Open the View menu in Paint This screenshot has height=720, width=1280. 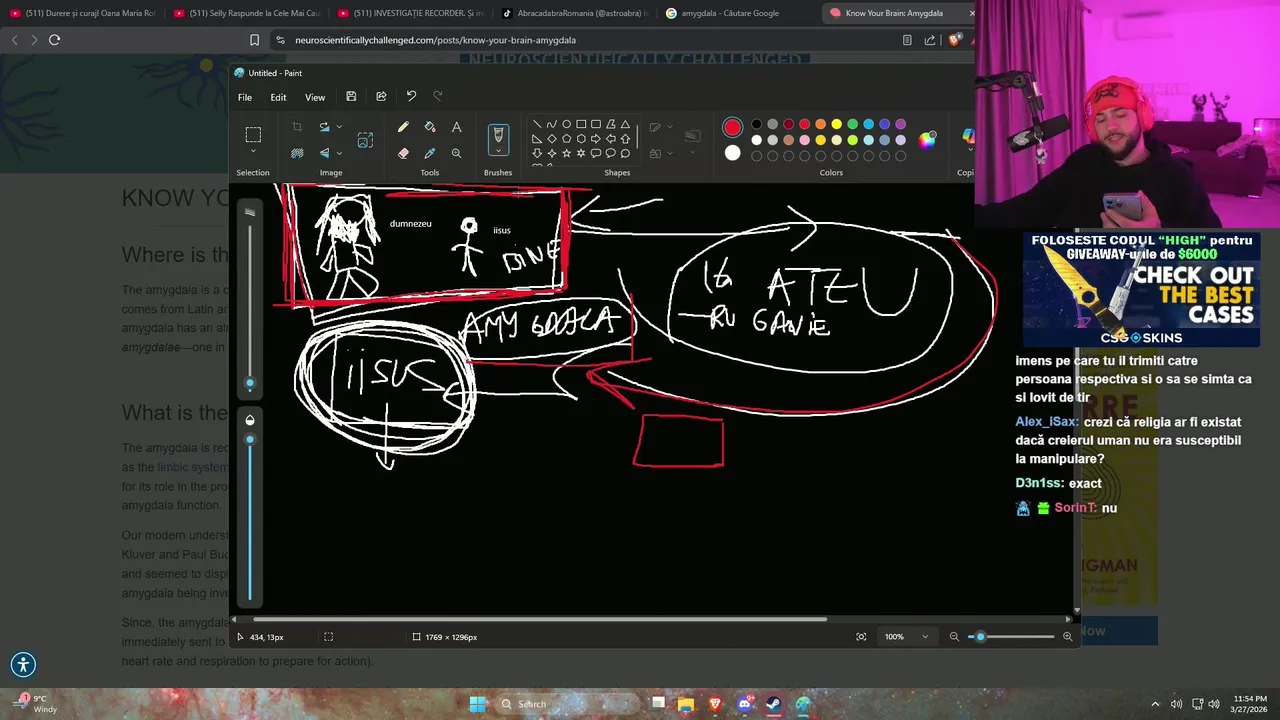315,97
